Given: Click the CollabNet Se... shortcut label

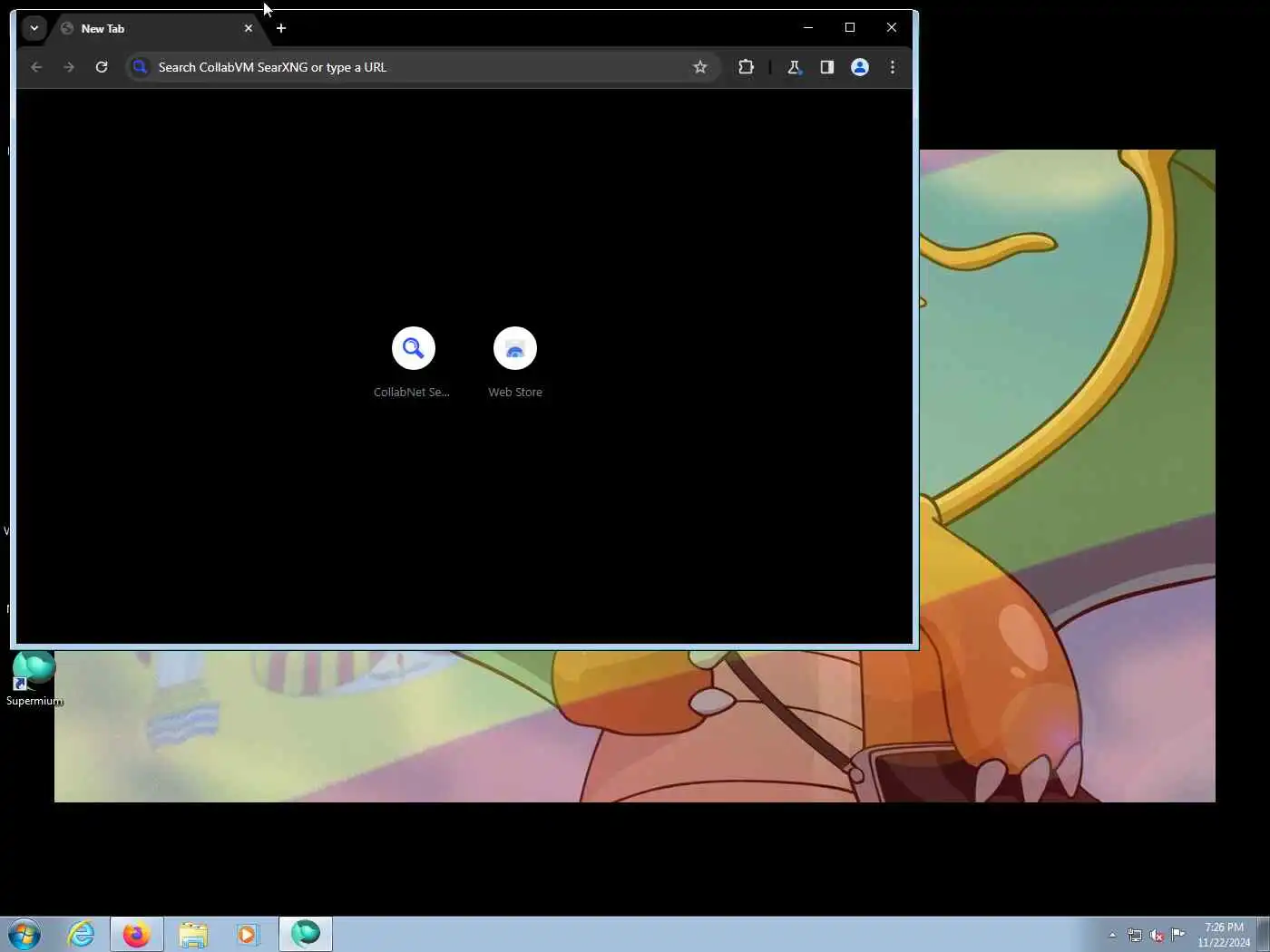Looking at the screenshot, I should pyautogui.click(x=412, y=393).
